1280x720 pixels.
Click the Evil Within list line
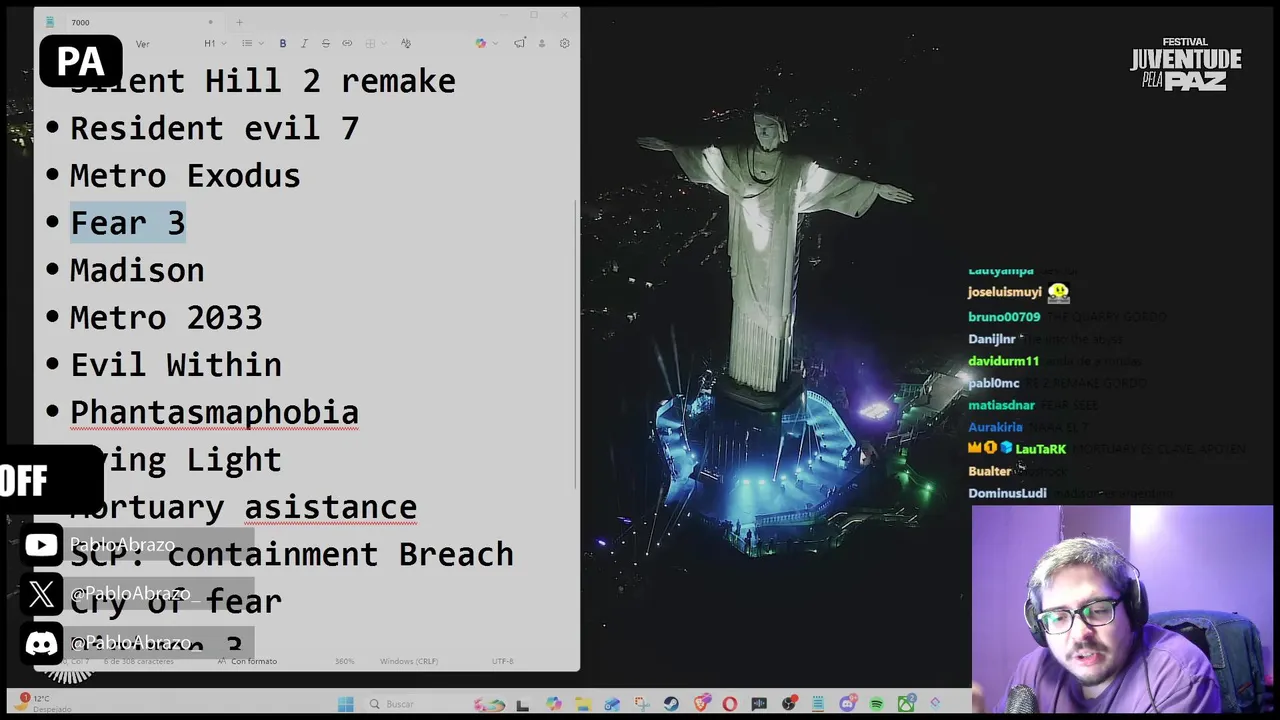176,365
